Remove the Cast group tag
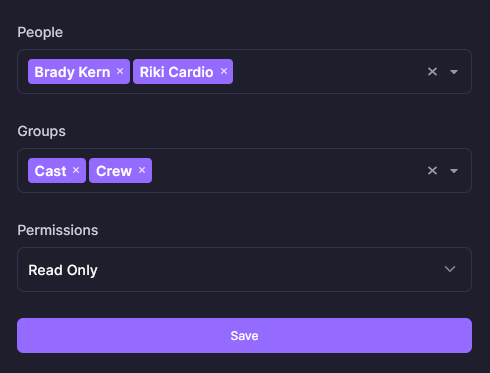 click(x=76, y=170)
